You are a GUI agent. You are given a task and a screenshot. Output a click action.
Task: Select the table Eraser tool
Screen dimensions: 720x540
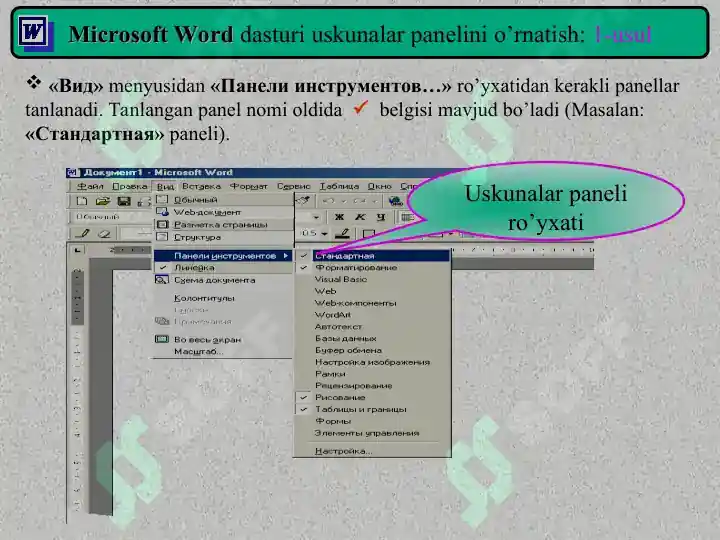coord(105,233)
